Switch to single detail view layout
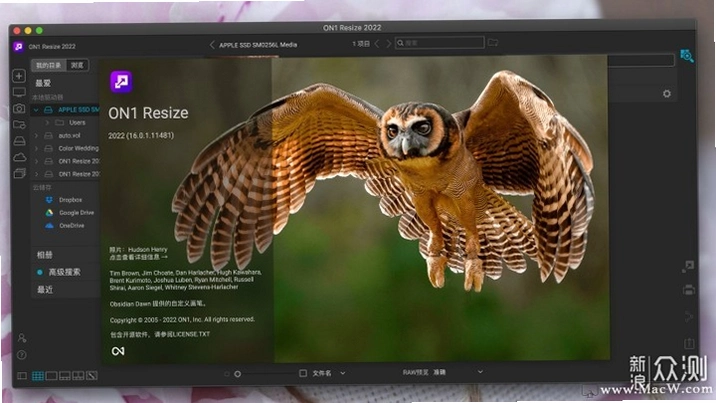 pyautogui.click(x=52, y=376)
